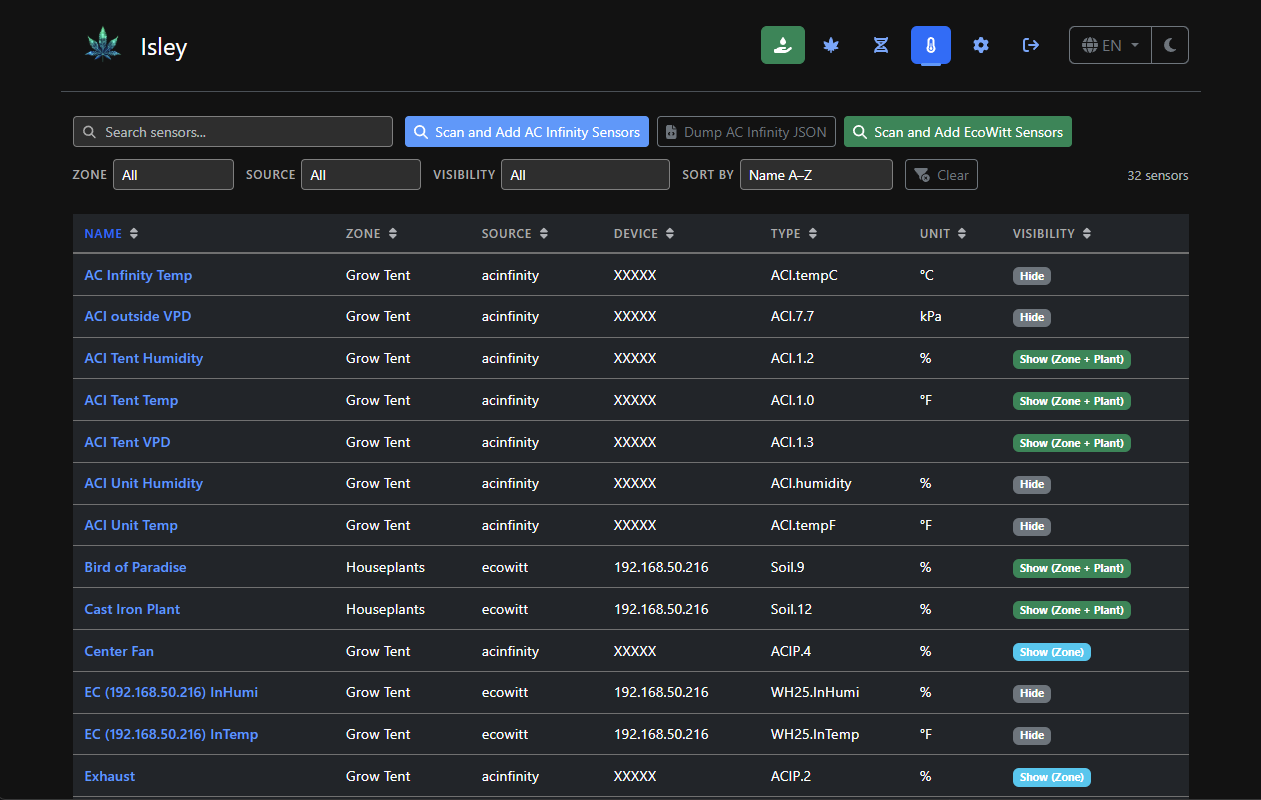Toggle the Hide badge for AC Infinity Temp
Image resolution: width=1261 pixels, height=800 pixels.
1032,276
